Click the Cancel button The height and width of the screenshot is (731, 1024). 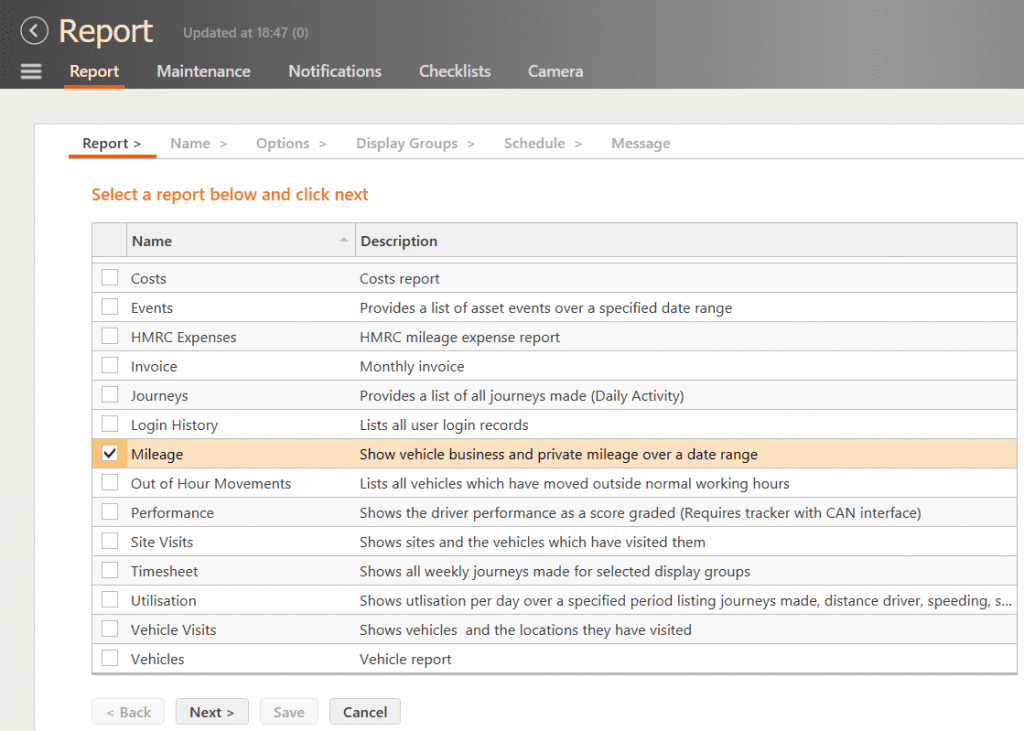point(365,711)
